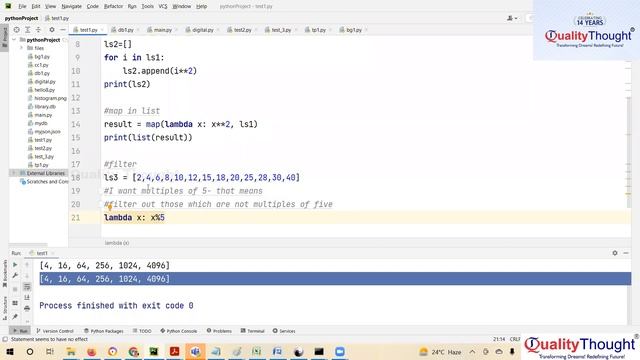
Task: Open Windows Start menu
Action: (10, 351)
